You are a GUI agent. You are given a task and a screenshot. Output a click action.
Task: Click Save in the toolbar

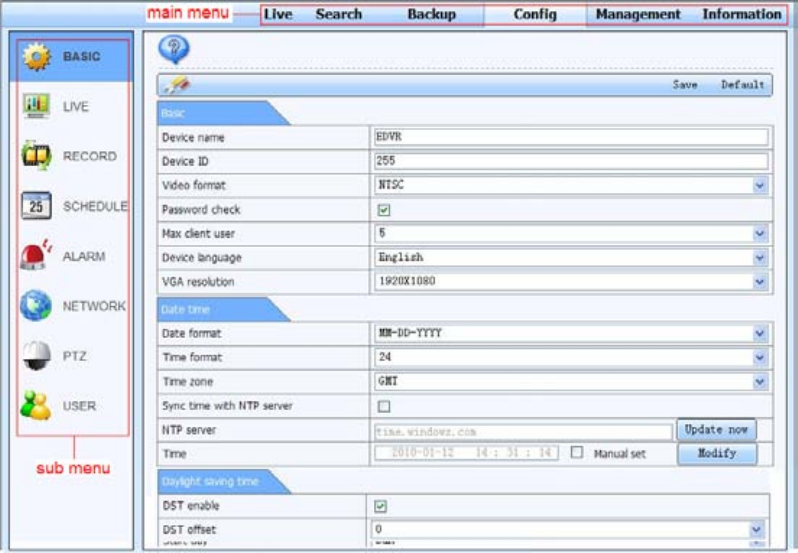685,85
